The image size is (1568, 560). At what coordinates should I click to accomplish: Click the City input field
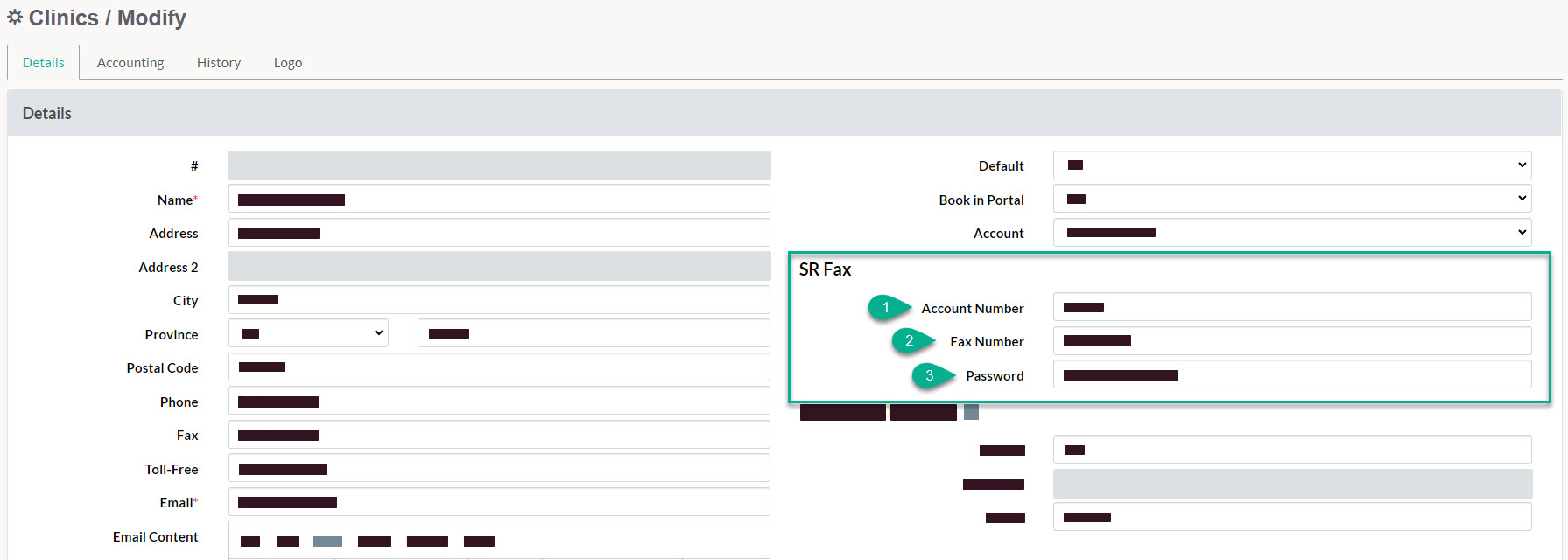499,299
